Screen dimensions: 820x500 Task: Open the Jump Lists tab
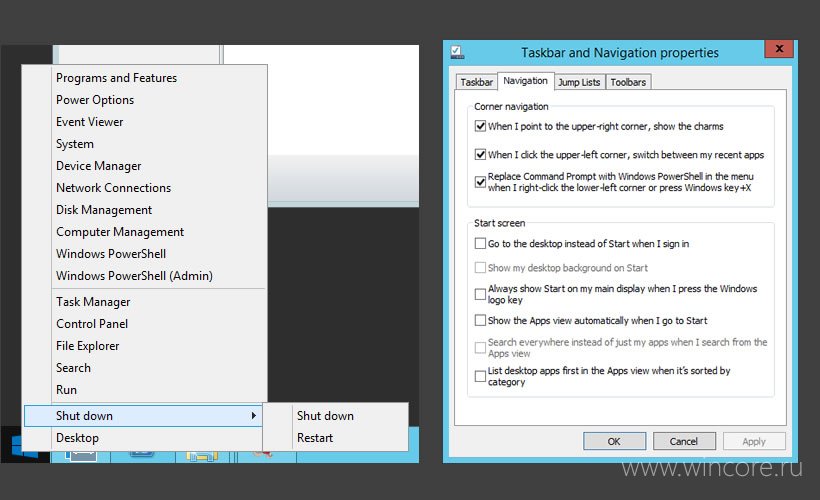pos(579,82)
